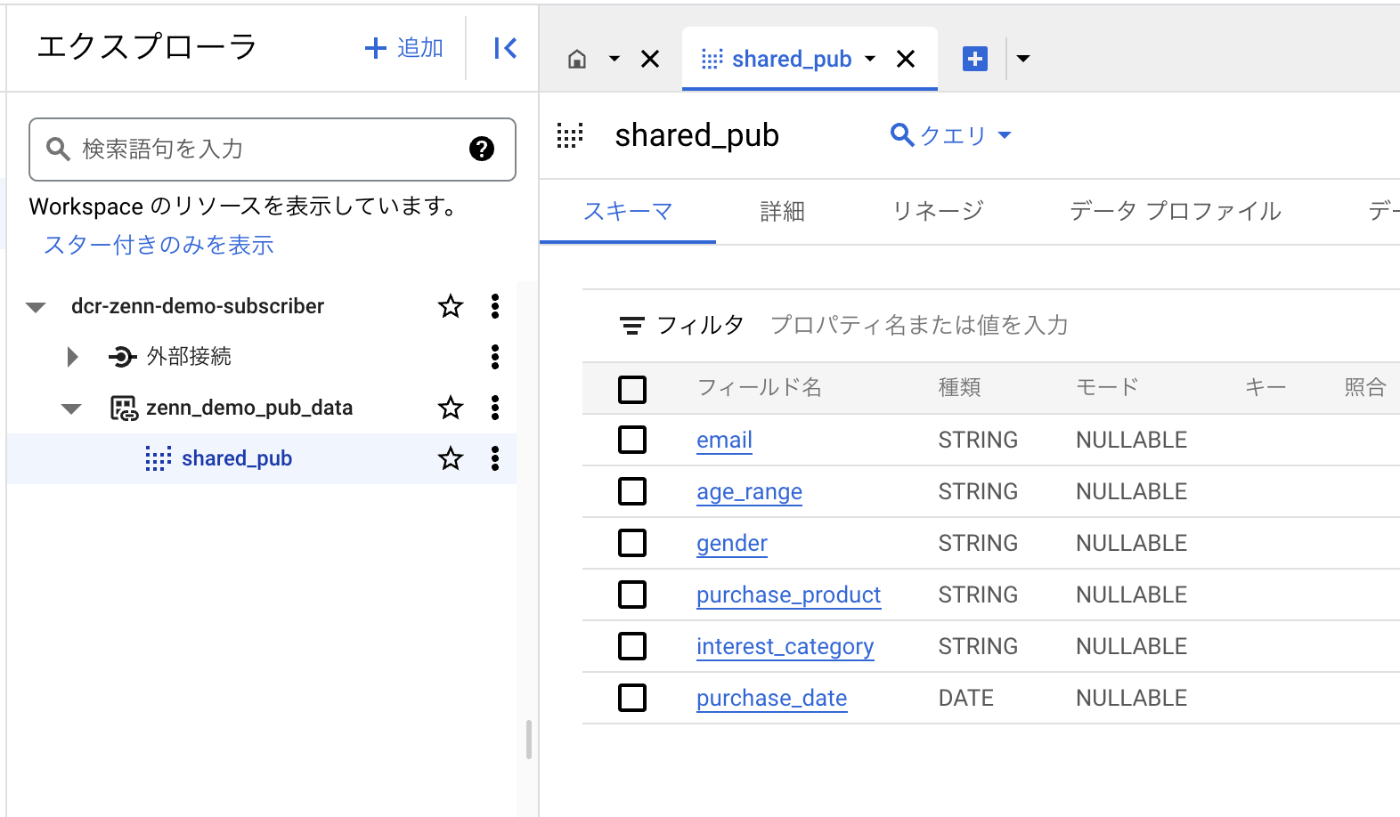Click the search box 検索語句を入力
Screen dimensions: 1400x817
[272, 150]
